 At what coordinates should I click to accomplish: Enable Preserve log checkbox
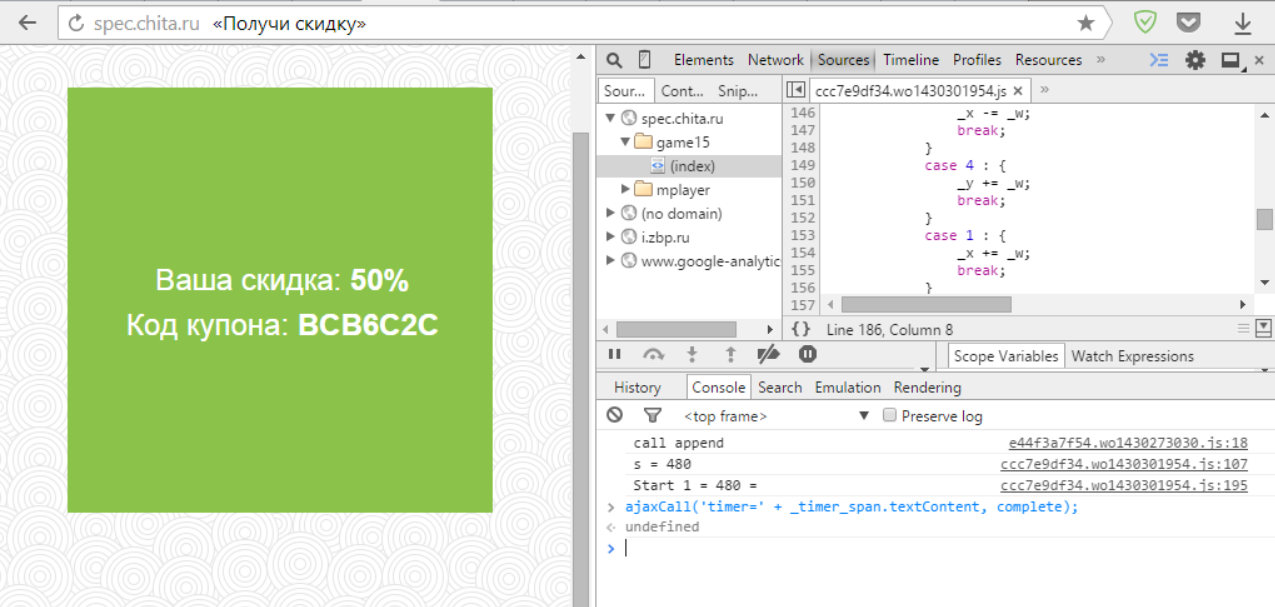[x=889, y=416]
